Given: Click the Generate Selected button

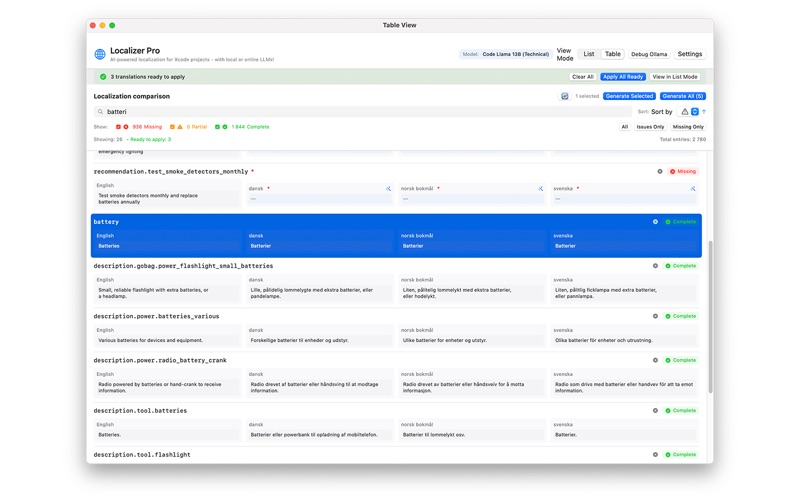Looking at the screenshot, I should point(629,96).
